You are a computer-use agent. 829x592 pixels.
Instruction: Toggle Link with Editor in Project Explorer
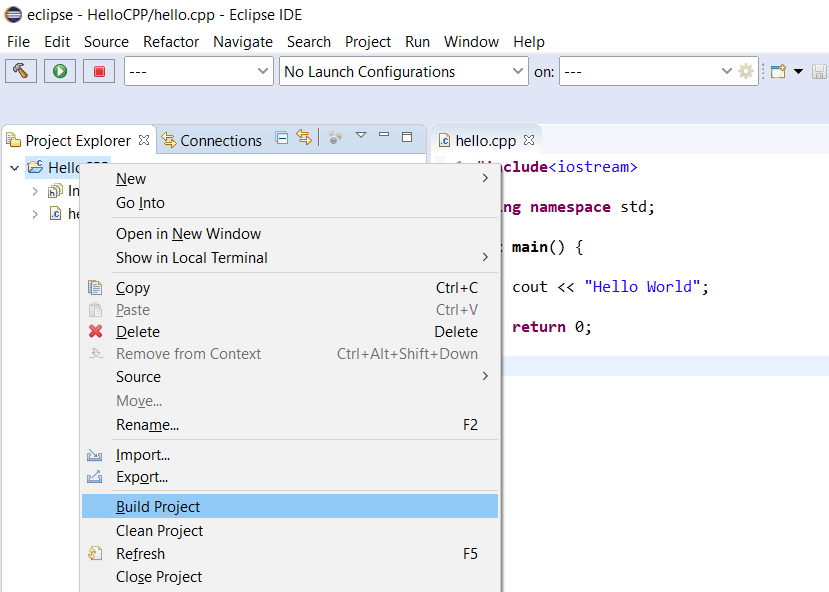pos(304,138)
